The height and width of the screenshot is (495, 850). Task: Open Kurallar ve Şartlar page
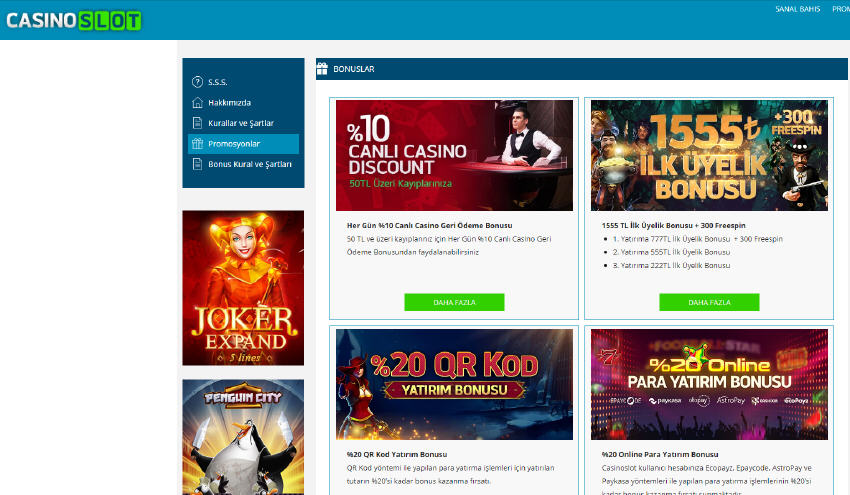pyautogui.click(x=240, y=123)
